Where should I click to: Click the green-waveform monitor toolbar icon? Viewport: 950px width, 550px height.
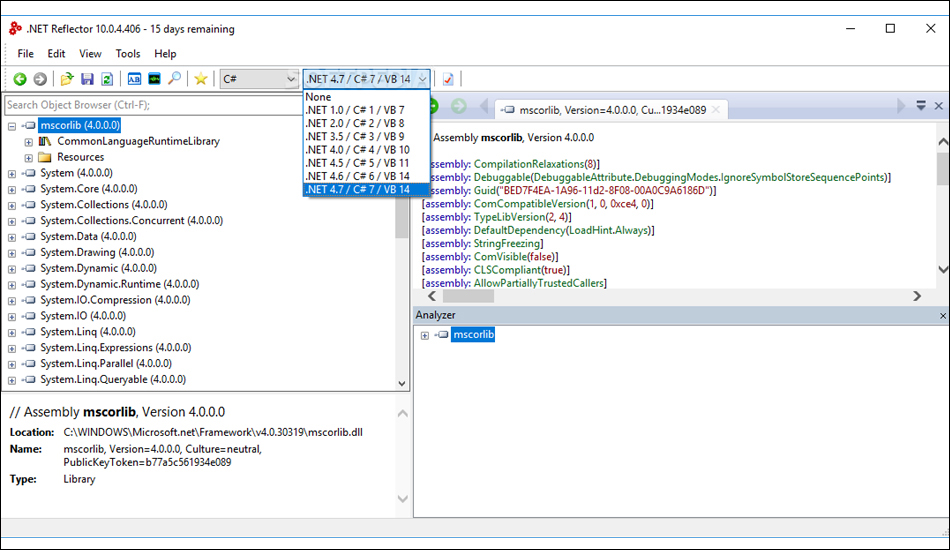tap(154, 79)
